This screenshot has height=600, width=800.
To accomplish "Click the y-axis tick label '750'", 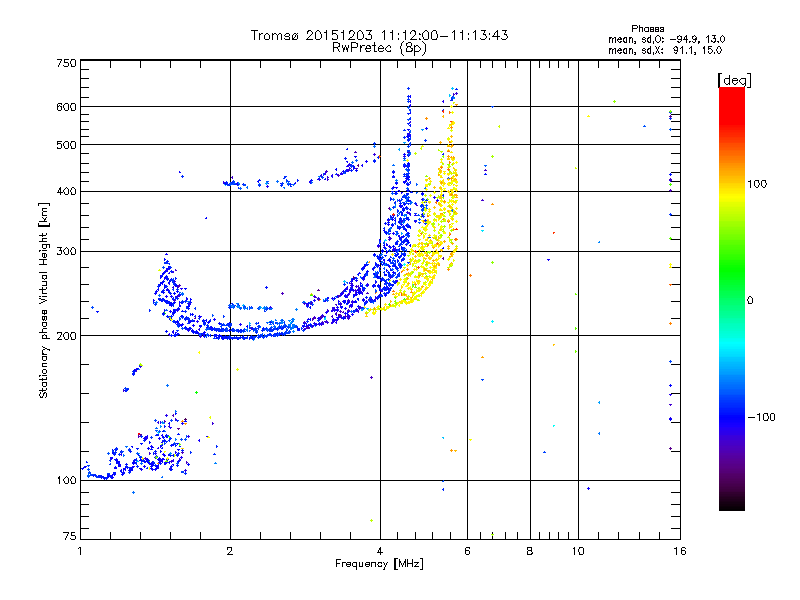I will (x=66, y=63).
